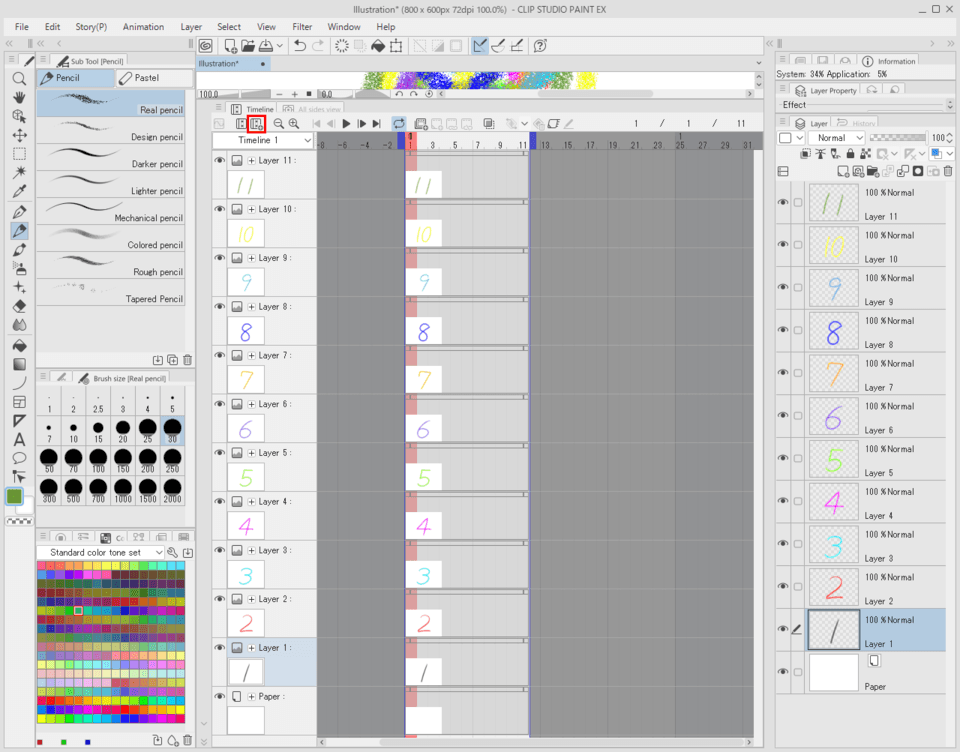Select the Eyedropper tool
The height and width of the screenshot is (752, 960).
(19, 191)
